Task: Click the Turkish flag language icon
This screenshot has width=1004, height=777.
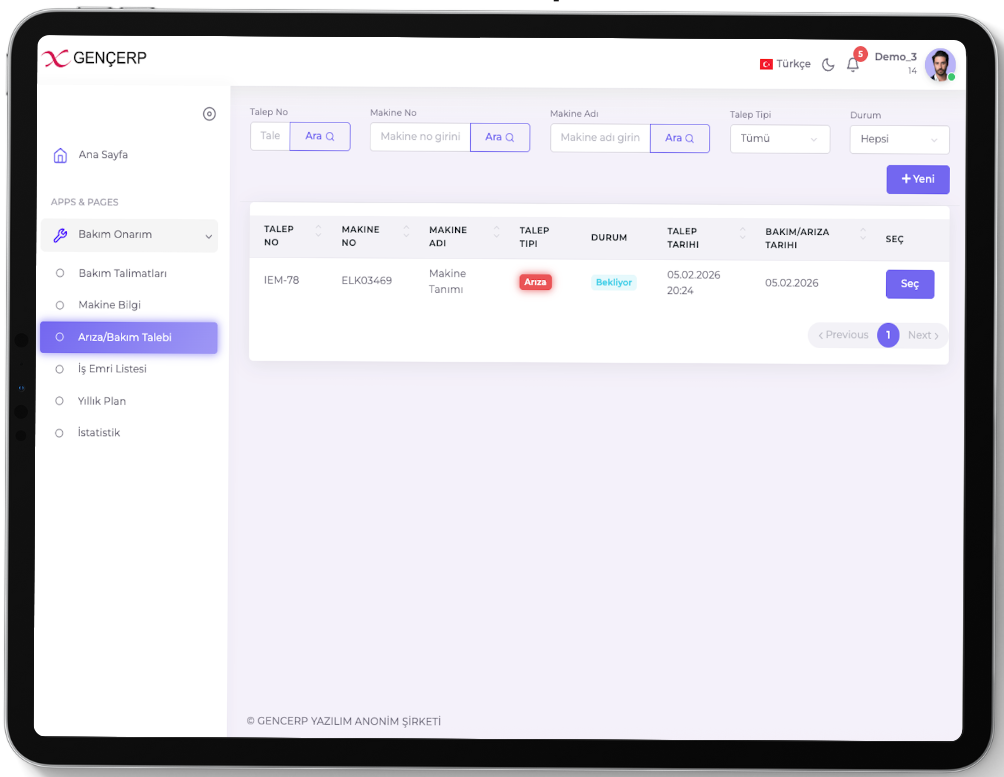Action: [x=766, y=64]
